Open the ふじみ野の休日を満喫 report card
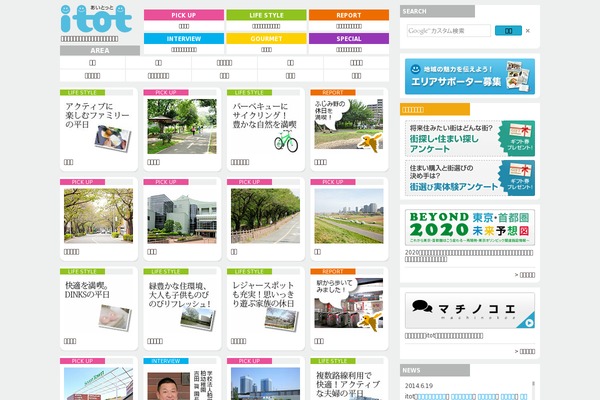This screenshot has width=600, height=400. tap(349, 130)
